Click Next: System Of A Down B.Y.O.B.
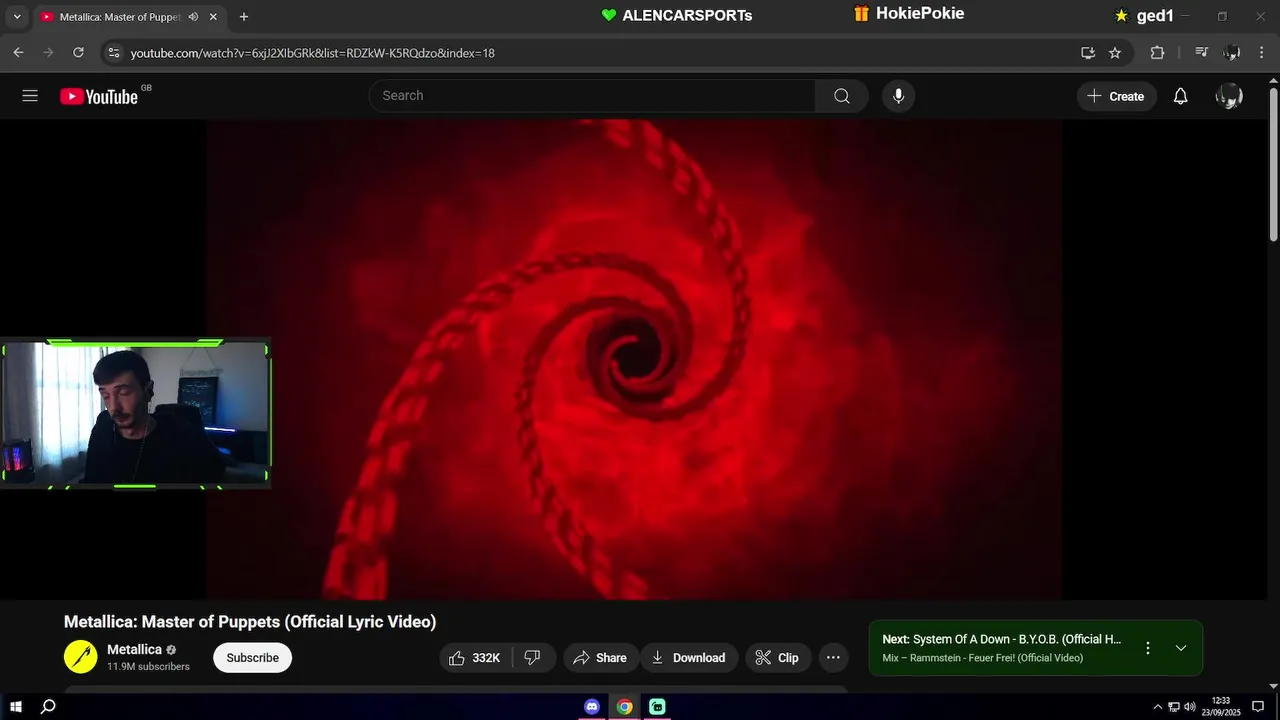 pos(1002,639)
